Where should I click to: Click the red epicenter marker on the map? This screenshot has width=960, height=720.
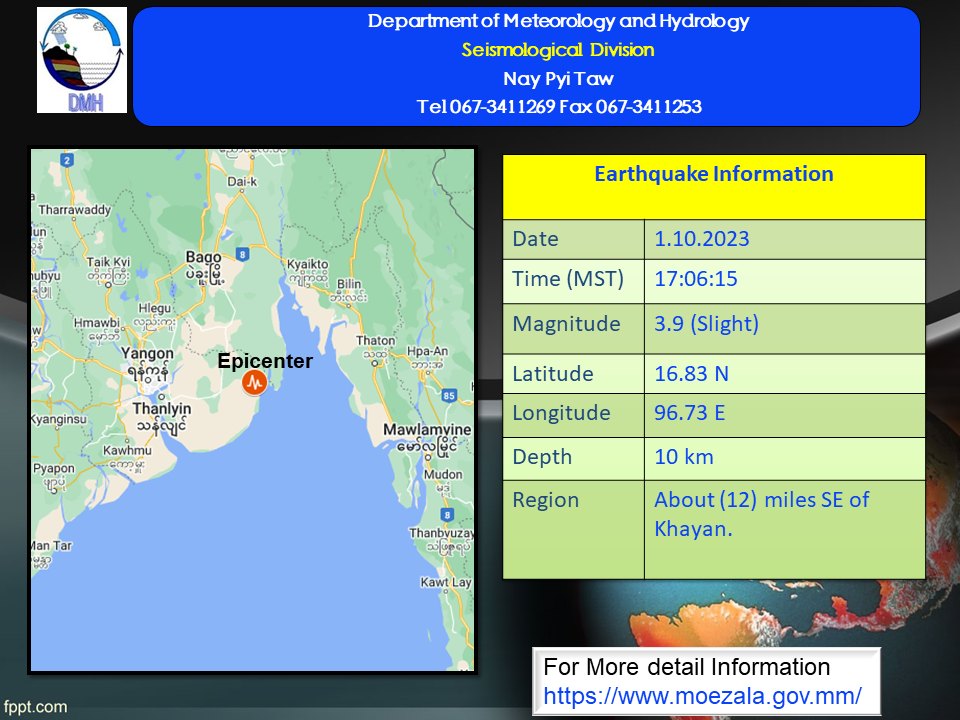click(255, 382)
